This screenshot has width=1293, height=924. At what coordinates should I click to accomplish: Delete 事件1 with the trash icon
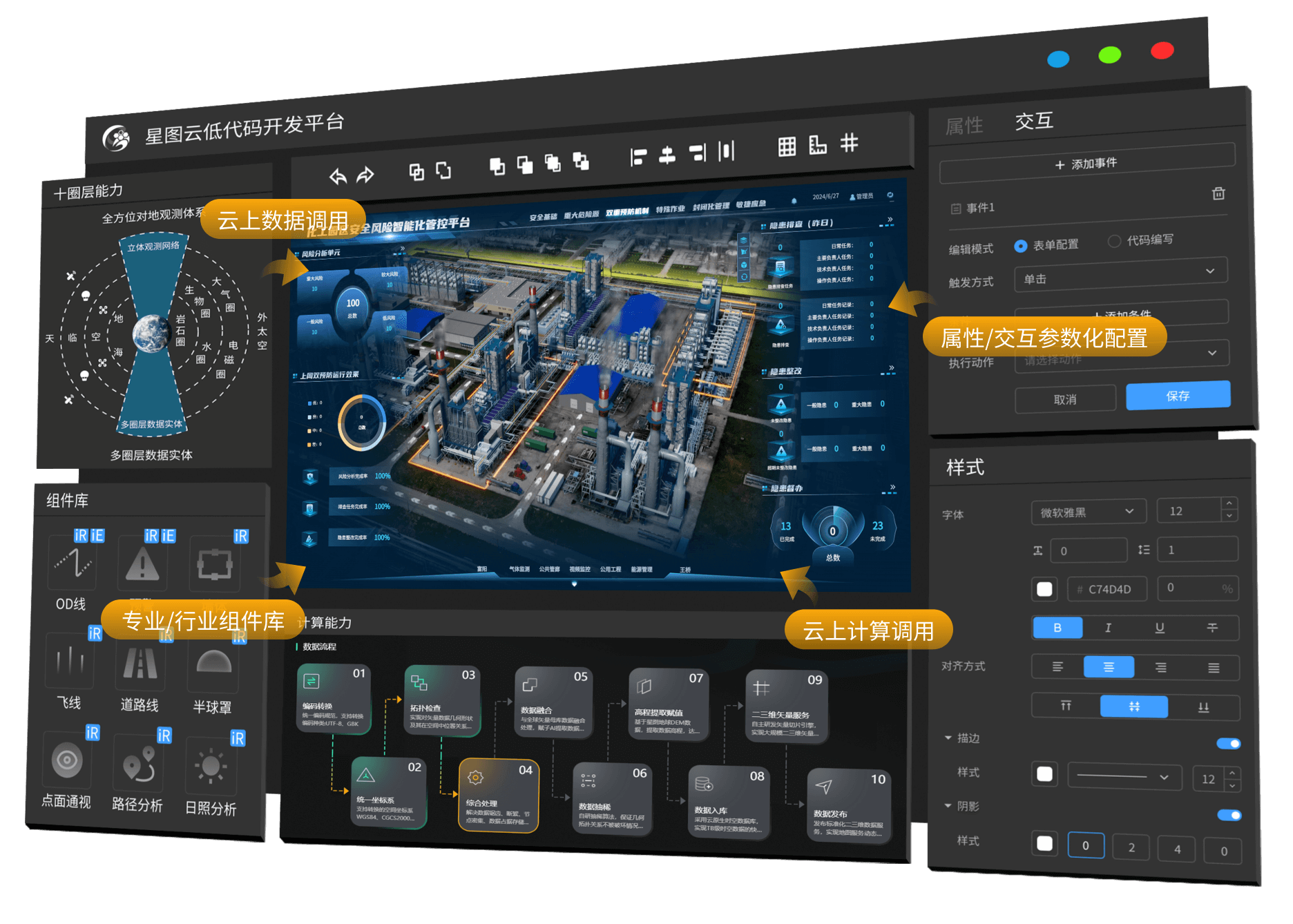[x=1218, y=193]
